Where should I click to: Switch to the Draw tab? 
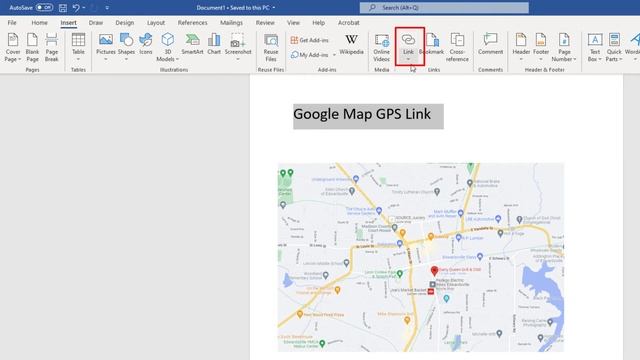pyautogui.click(x=96, y=23)
